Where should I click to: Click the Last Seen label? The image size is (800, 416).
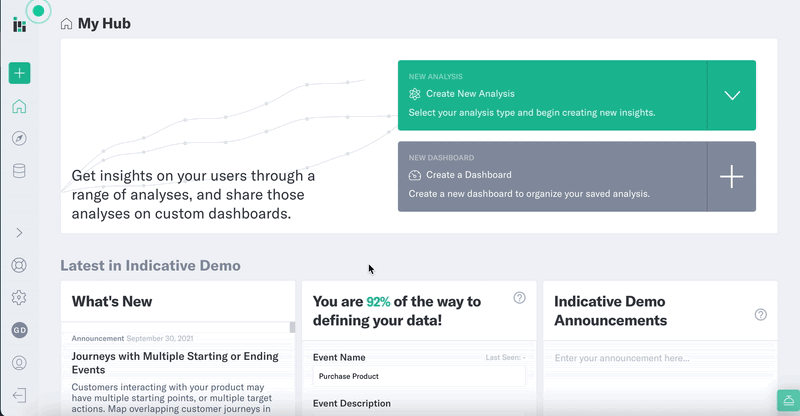coord(505,357)
